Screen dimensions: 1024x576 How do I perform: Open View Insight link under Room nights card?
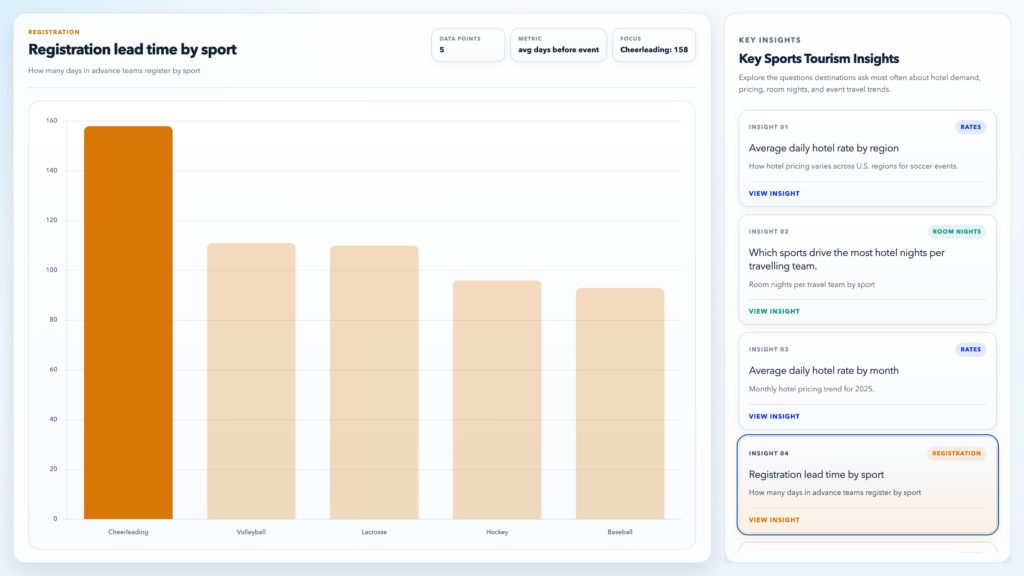tap(774, 311)
